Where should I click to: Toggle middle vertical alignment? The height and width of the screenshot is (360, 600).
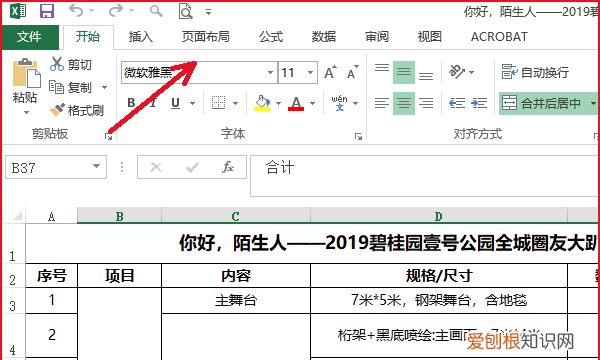pos(404,72)
